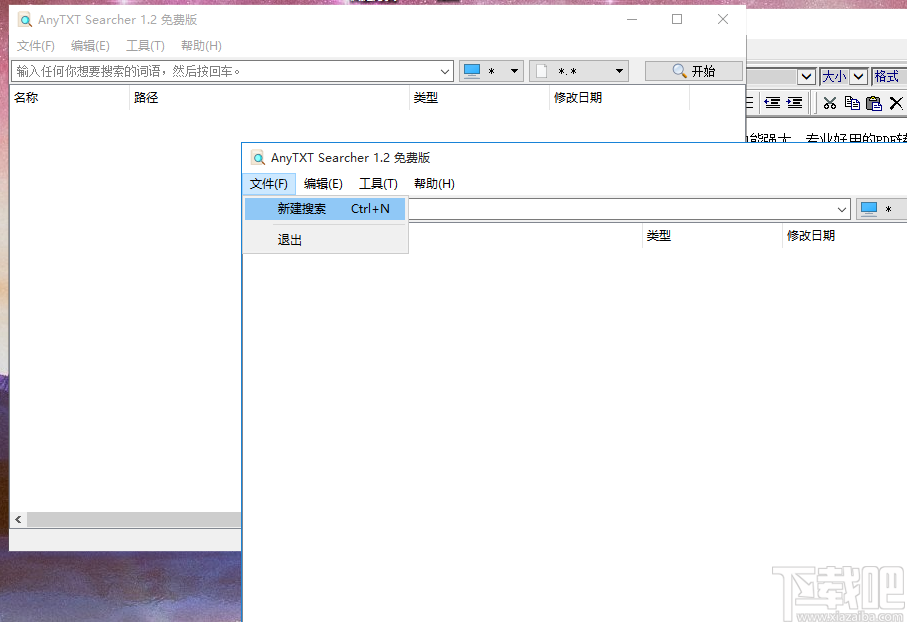Sort by 类型 column in the back window
Viewport: 907px width, 622px height.
click(x=479, y=98)
